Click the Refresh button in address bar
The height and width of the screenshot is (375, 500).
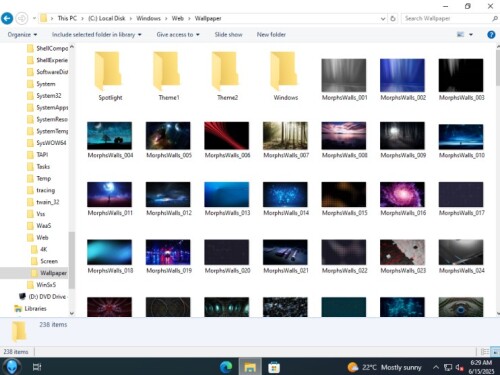coord(393,19)
